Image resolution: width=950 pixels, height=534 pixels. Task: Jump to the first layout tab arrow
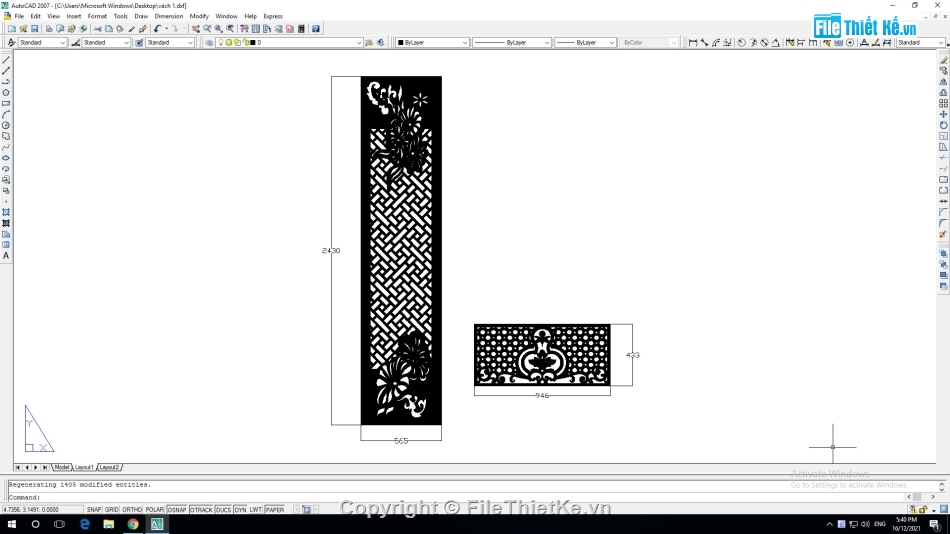(18, 467)
